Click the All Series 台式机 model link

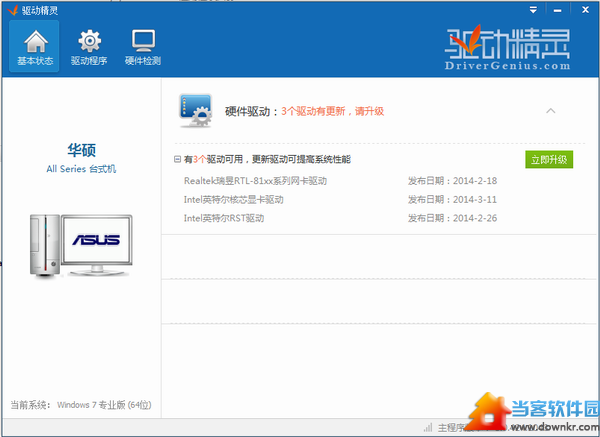81,169
